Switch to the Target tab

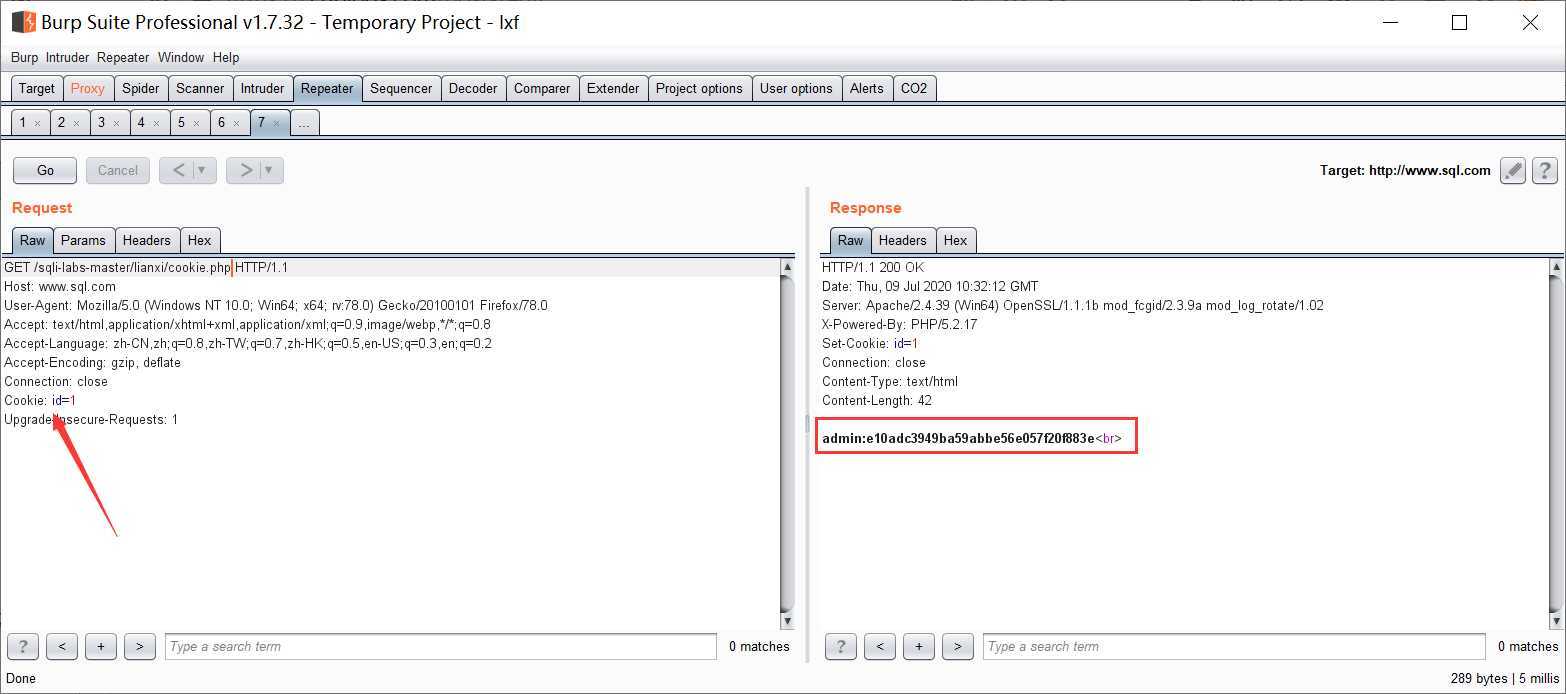click(x=37, y=88)
